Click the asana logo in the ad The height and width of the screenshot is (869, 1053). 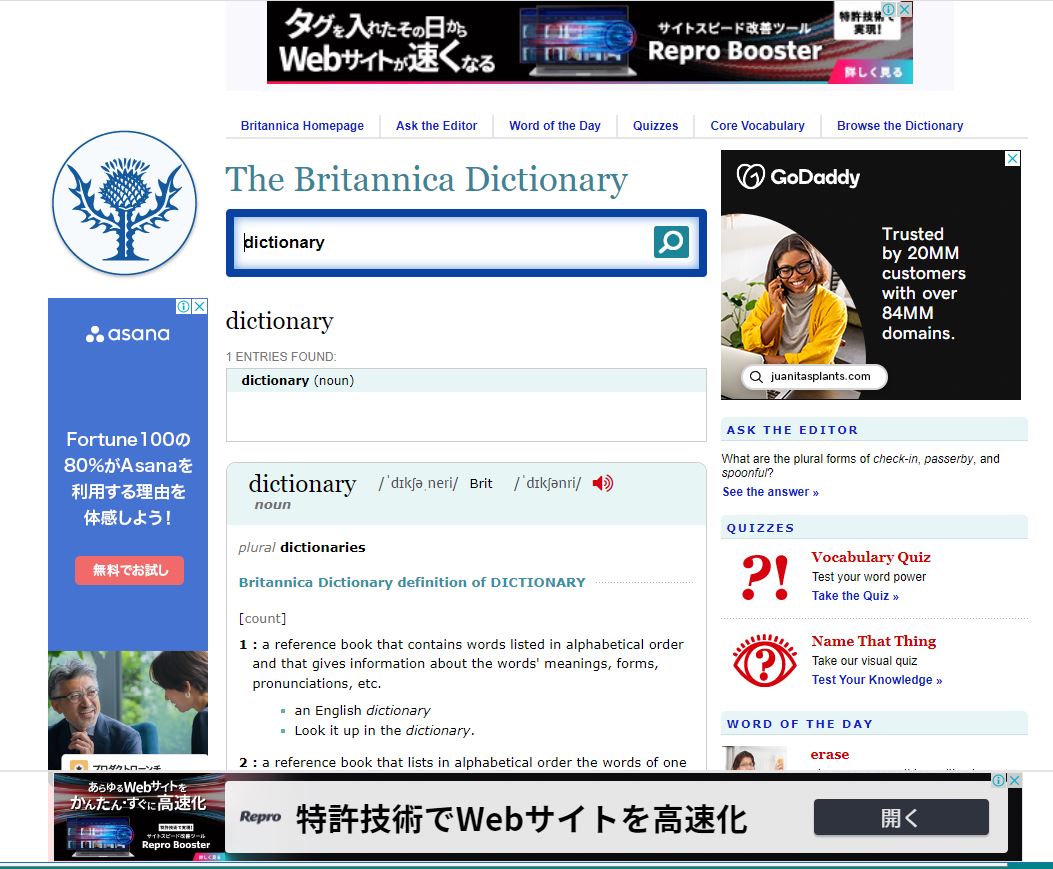[128, 334]
